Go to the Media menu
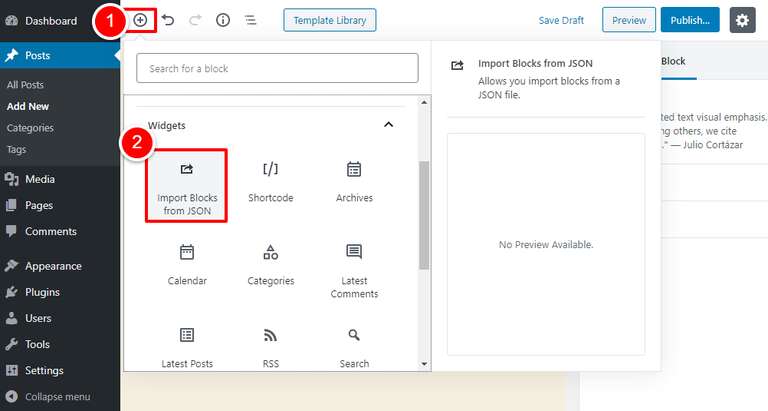This screenshot has width=768, height=411. pos(40,180)
